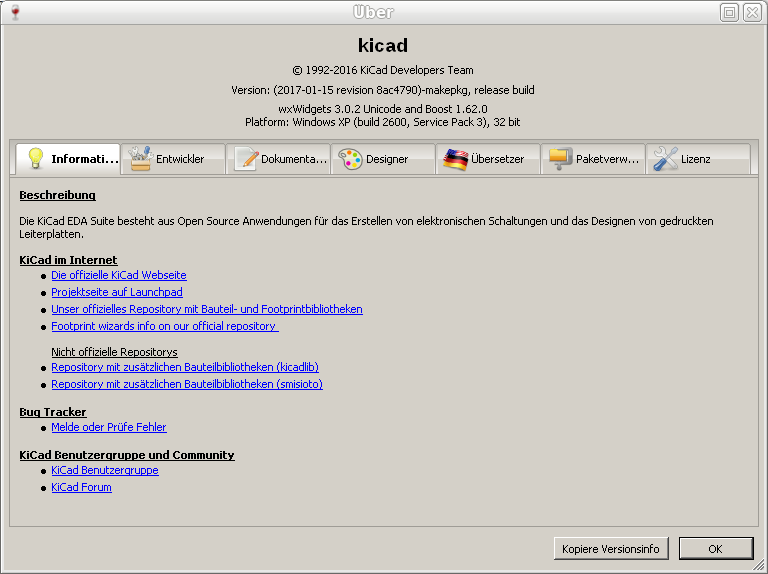Open Projektseite auf Launchpad link

pyautogui.click(x=117, y=292)
